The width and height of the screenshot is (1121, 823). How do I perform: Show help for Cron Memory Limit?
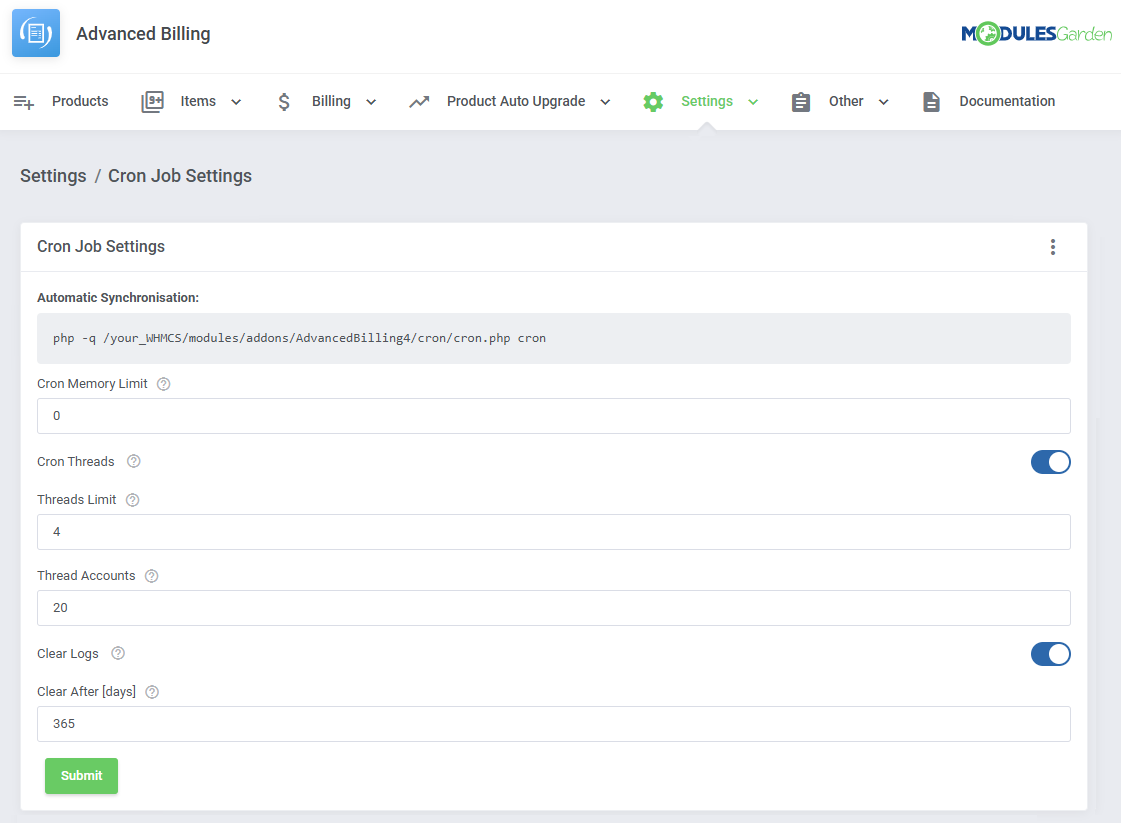164,384
